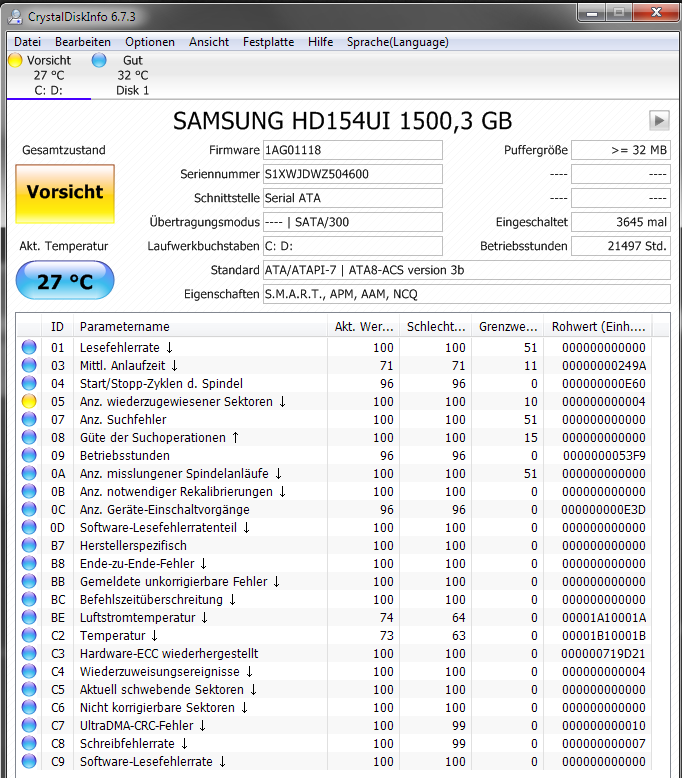The image size is (682, 778).
Task: Click status icon of Befehlszeitüberschreitung row
Action: pyautogui.click(x=29, y=599)
